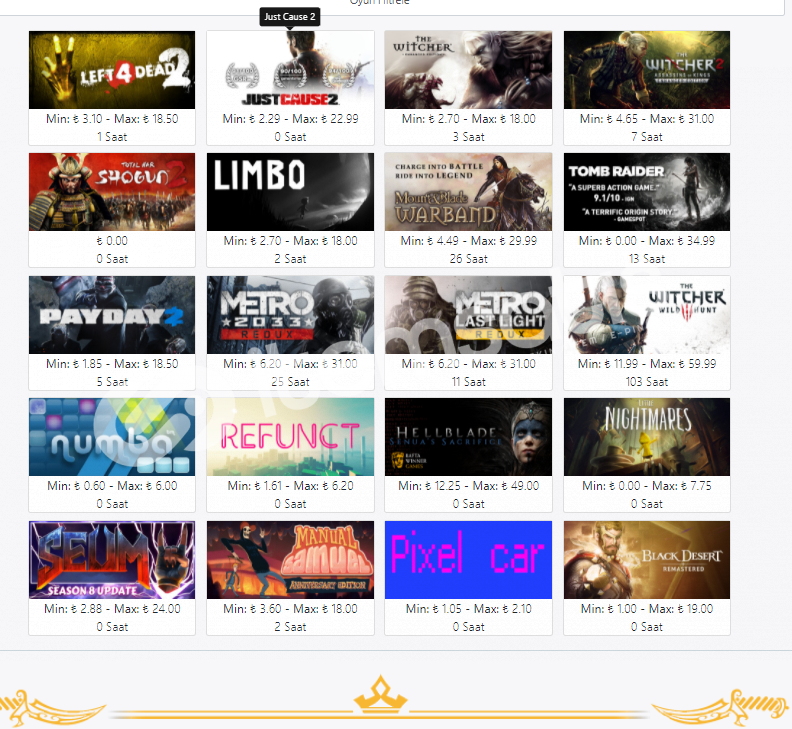This screenshot has height=729, width=792.
Task: Open Manual Samuel Anniversary Edition thumbnail
Action: [290, 560]
